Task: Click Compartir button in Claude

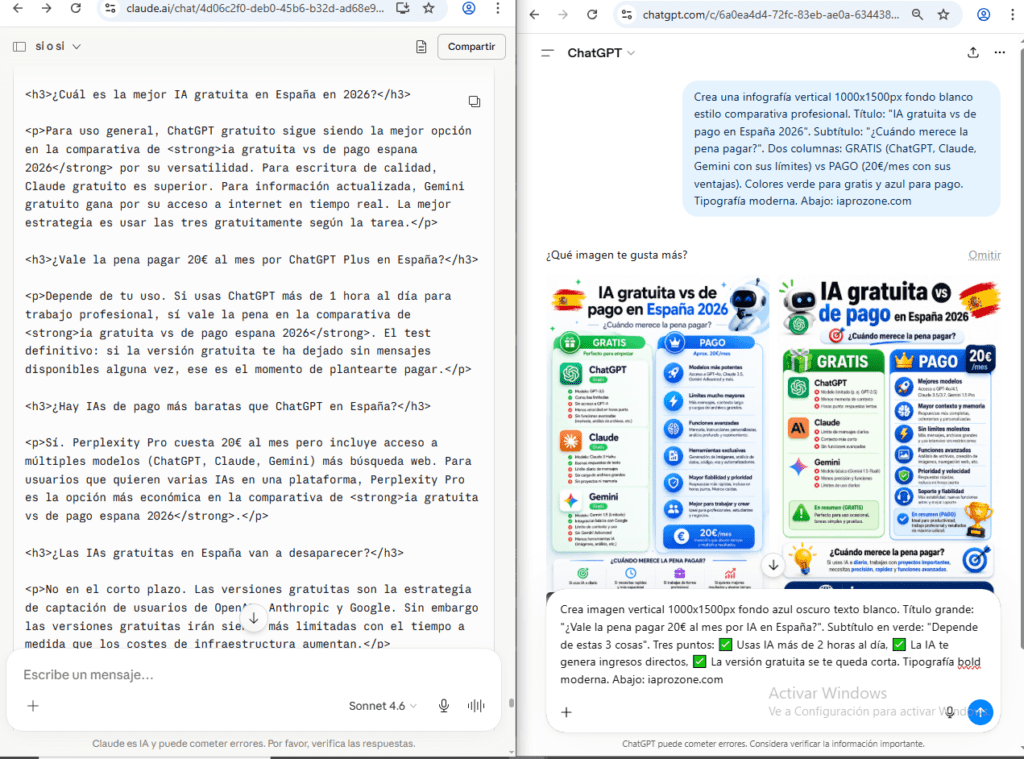Action: [471, 46]
